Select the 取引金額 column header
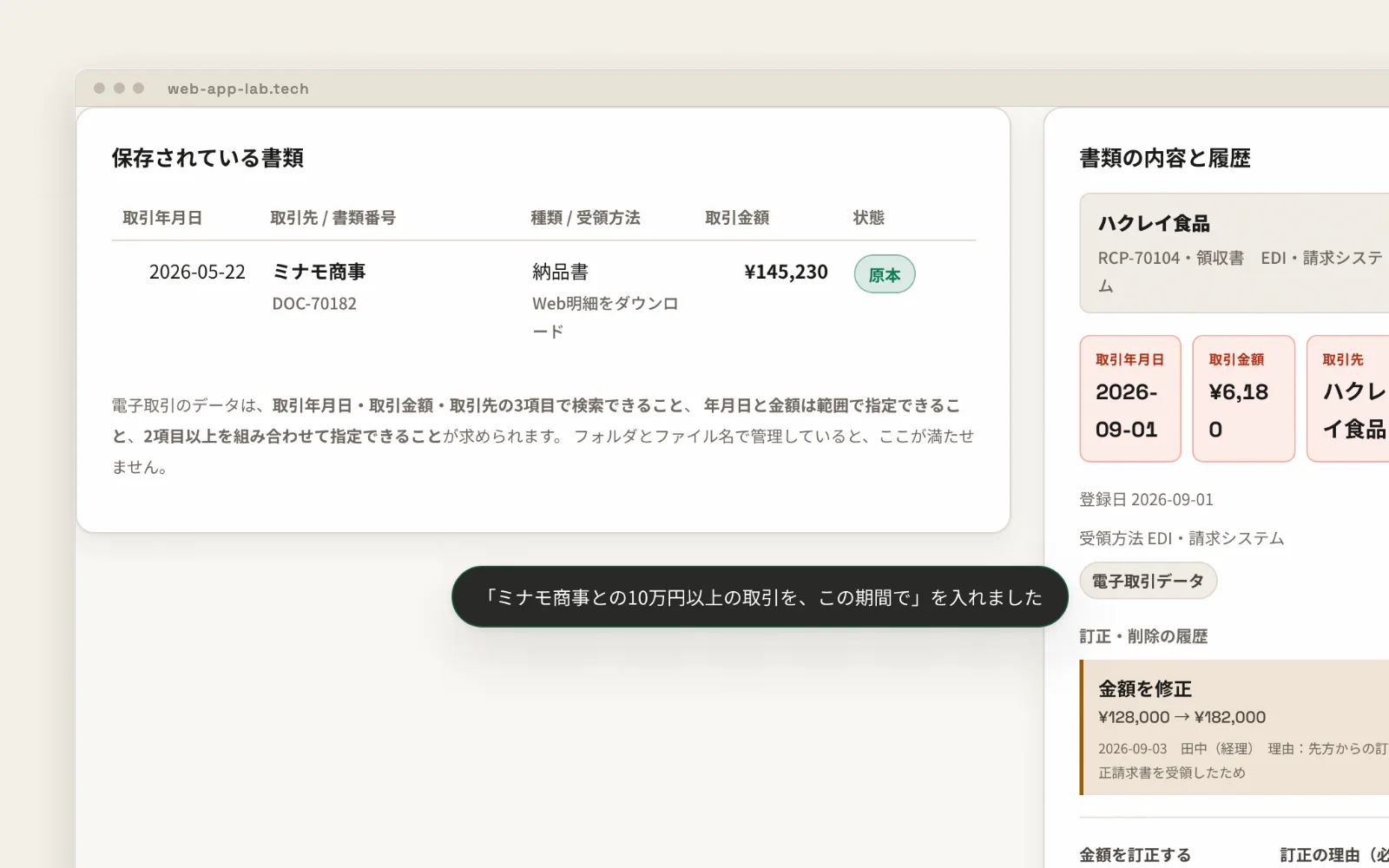The width and height of the screenshot is (1389, 868). click(737, 218)
